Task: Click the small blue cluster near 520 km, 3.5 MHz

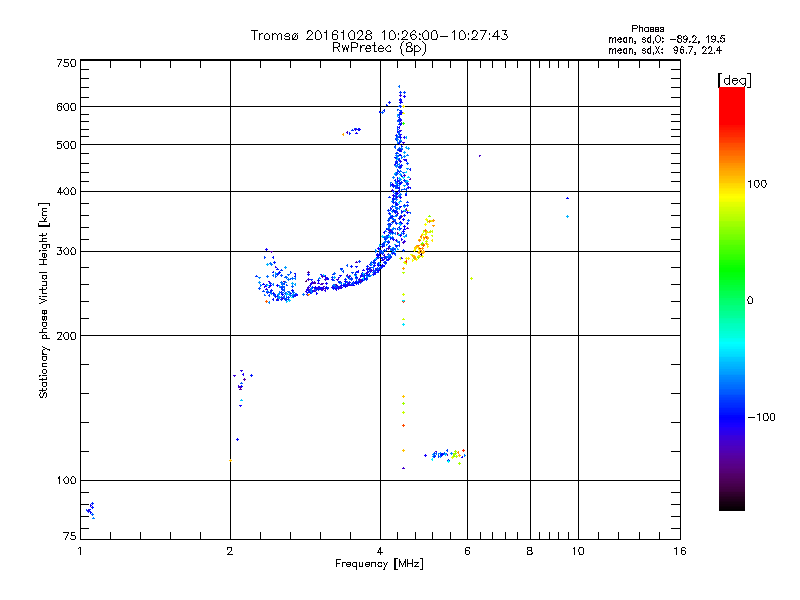Action: [x=352, y=131]
